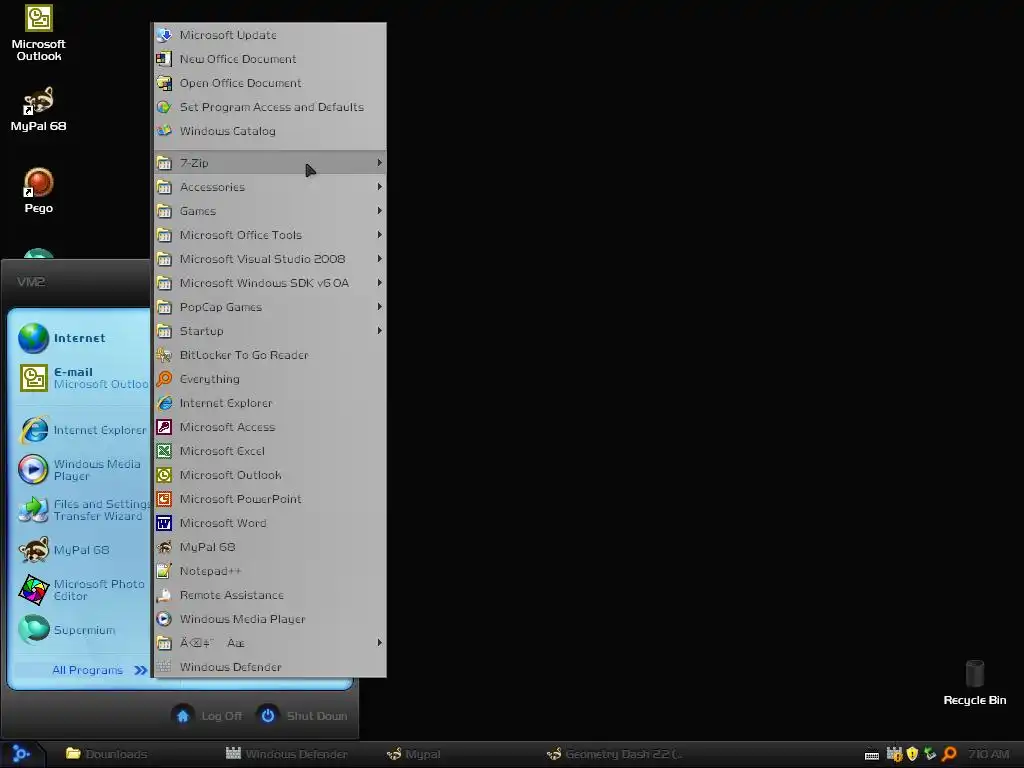
Task: Click the Microsoft Excel icon
Action: (165, 451)
